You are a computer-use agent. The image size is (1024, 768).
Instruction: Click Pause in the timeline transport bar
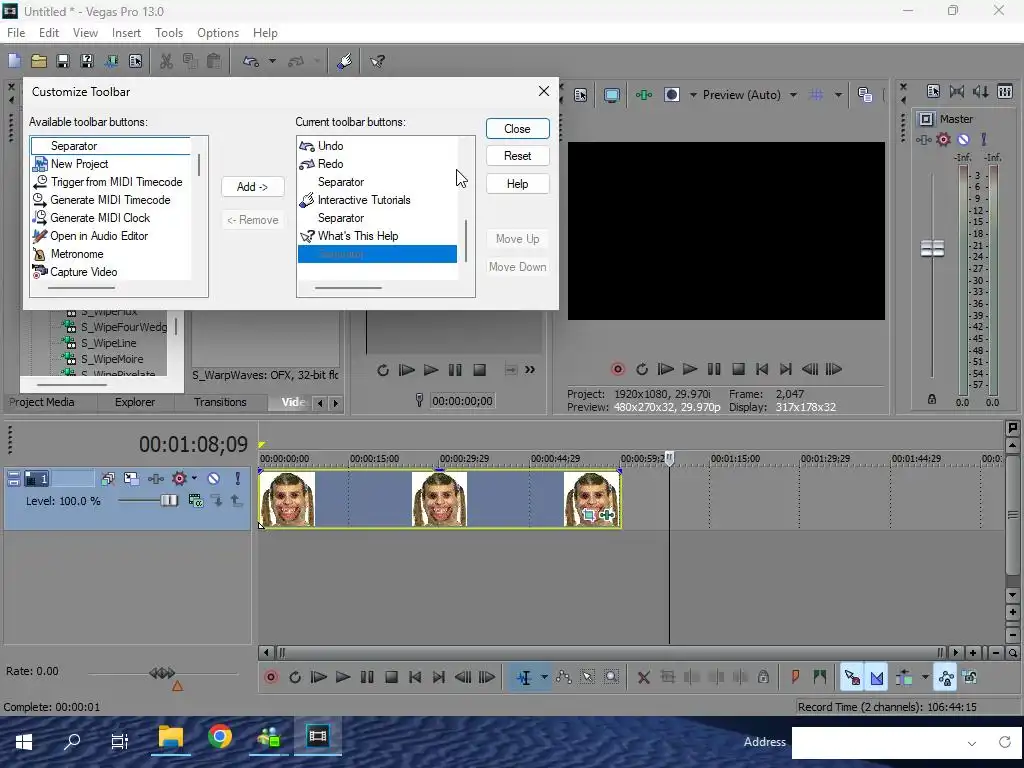tap(367, 677)
